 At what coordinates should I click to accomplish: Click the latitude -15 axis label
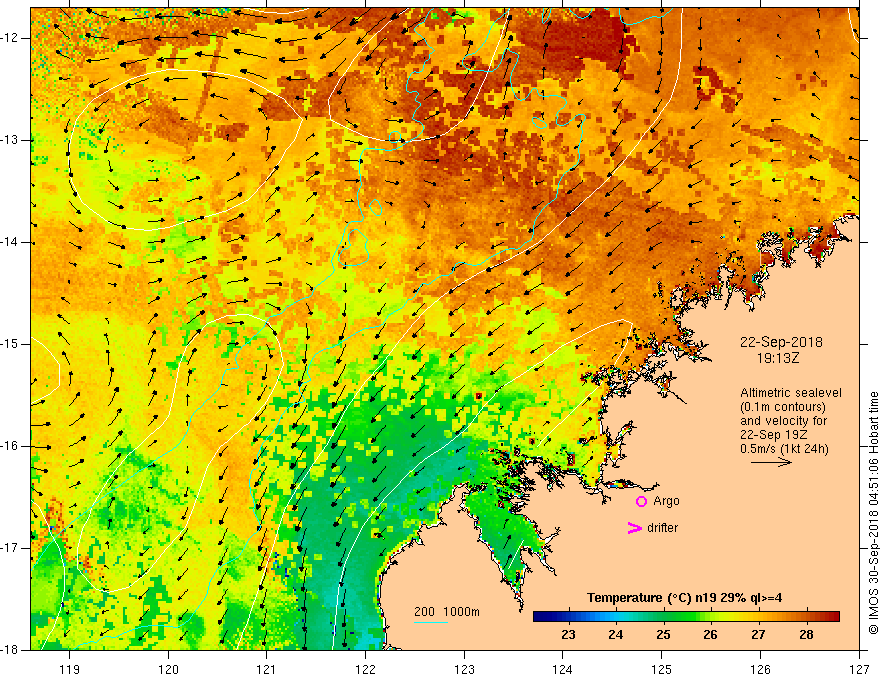10,344
